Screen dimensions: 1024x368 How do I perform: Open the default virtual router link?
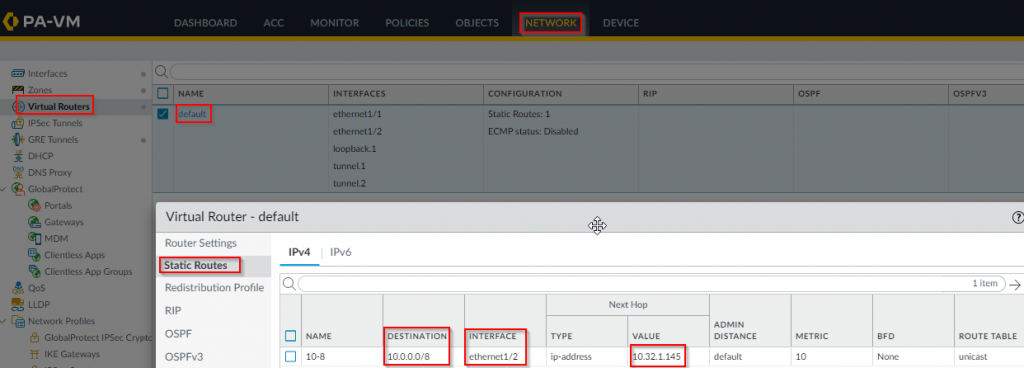coord(192,114)
